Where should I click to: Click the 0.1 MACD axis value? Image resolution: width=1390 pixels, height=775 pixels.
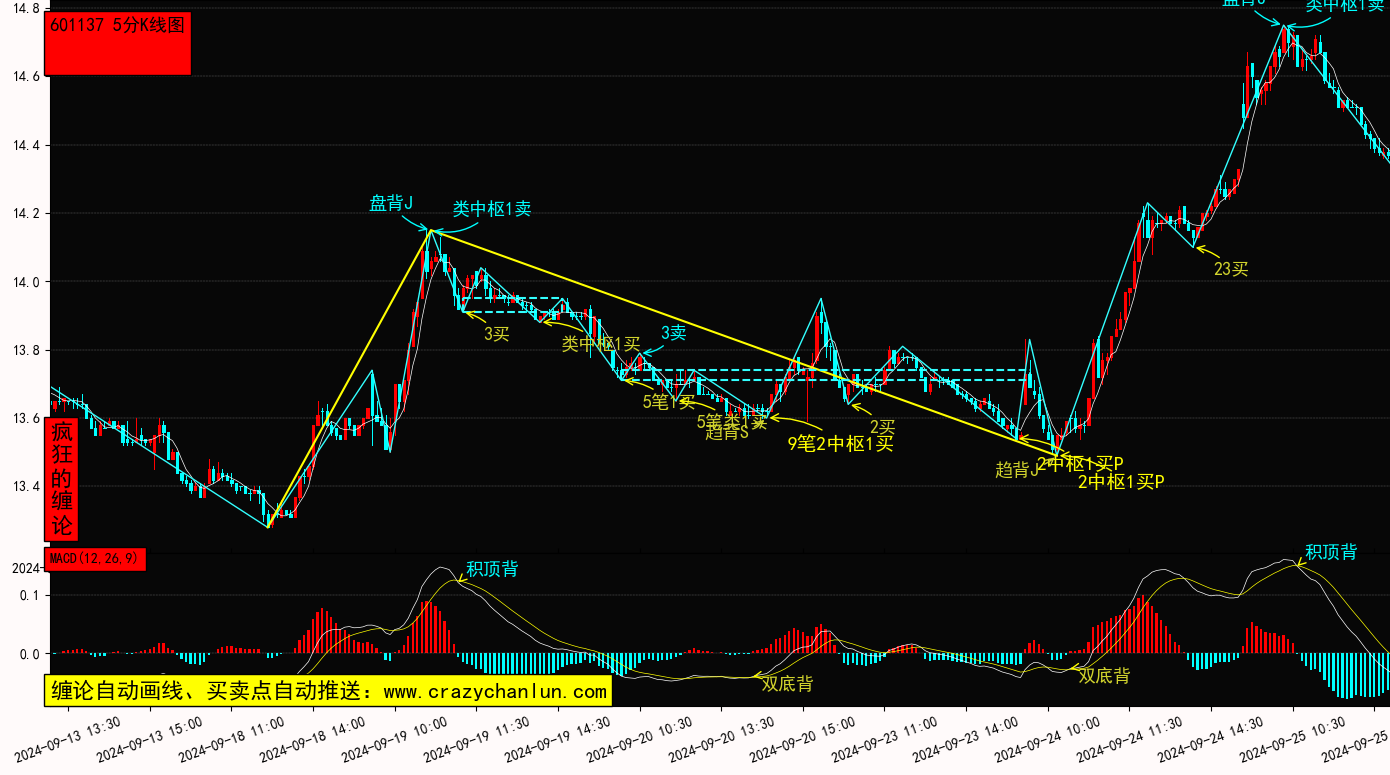[28, 595]
